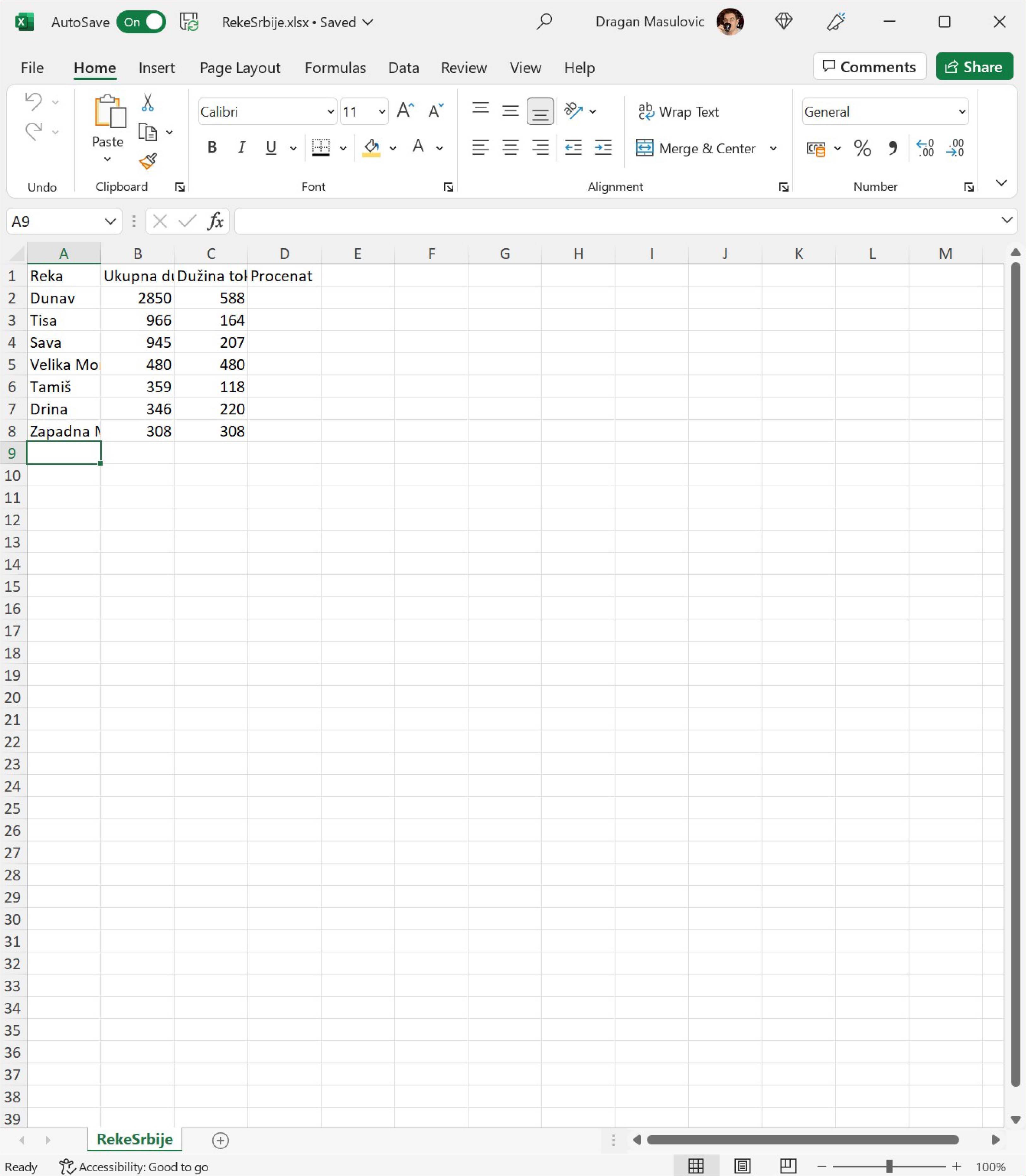Click the Insert Function fx icon
Image resolution: width=1026 pixels, height=1176 pixels.
(215, 221)
